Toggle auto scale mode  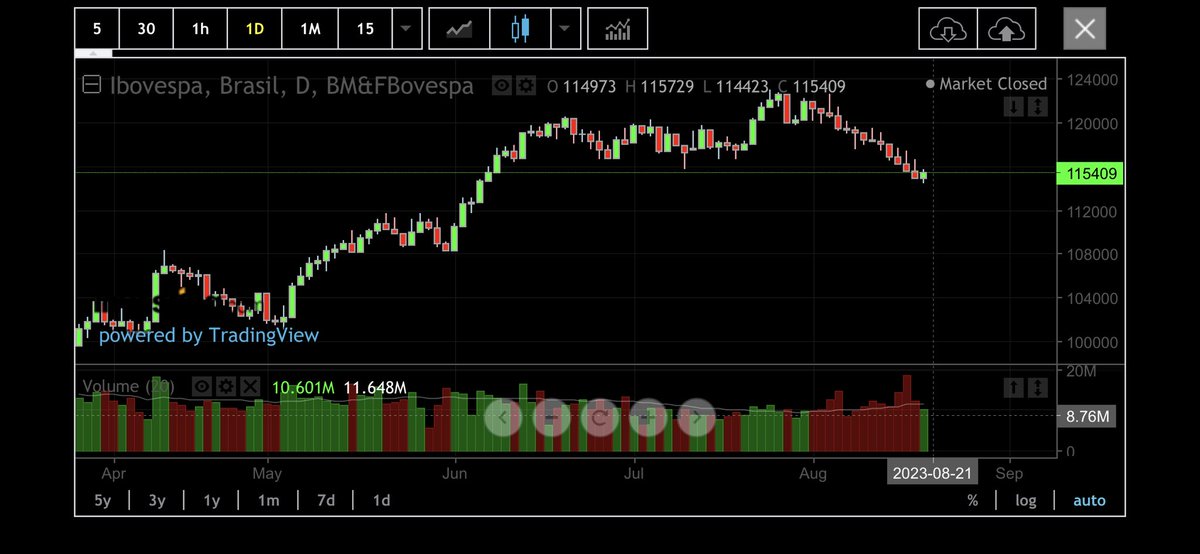[1089, 500]
